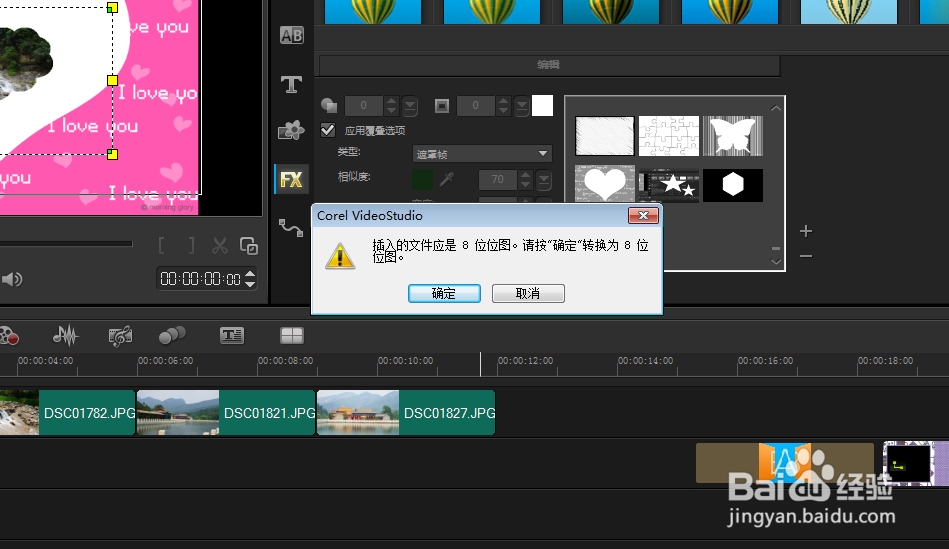The image size is (949, 549).
Task: Click the similarity value field showing 70
Action: pos(497,179)
